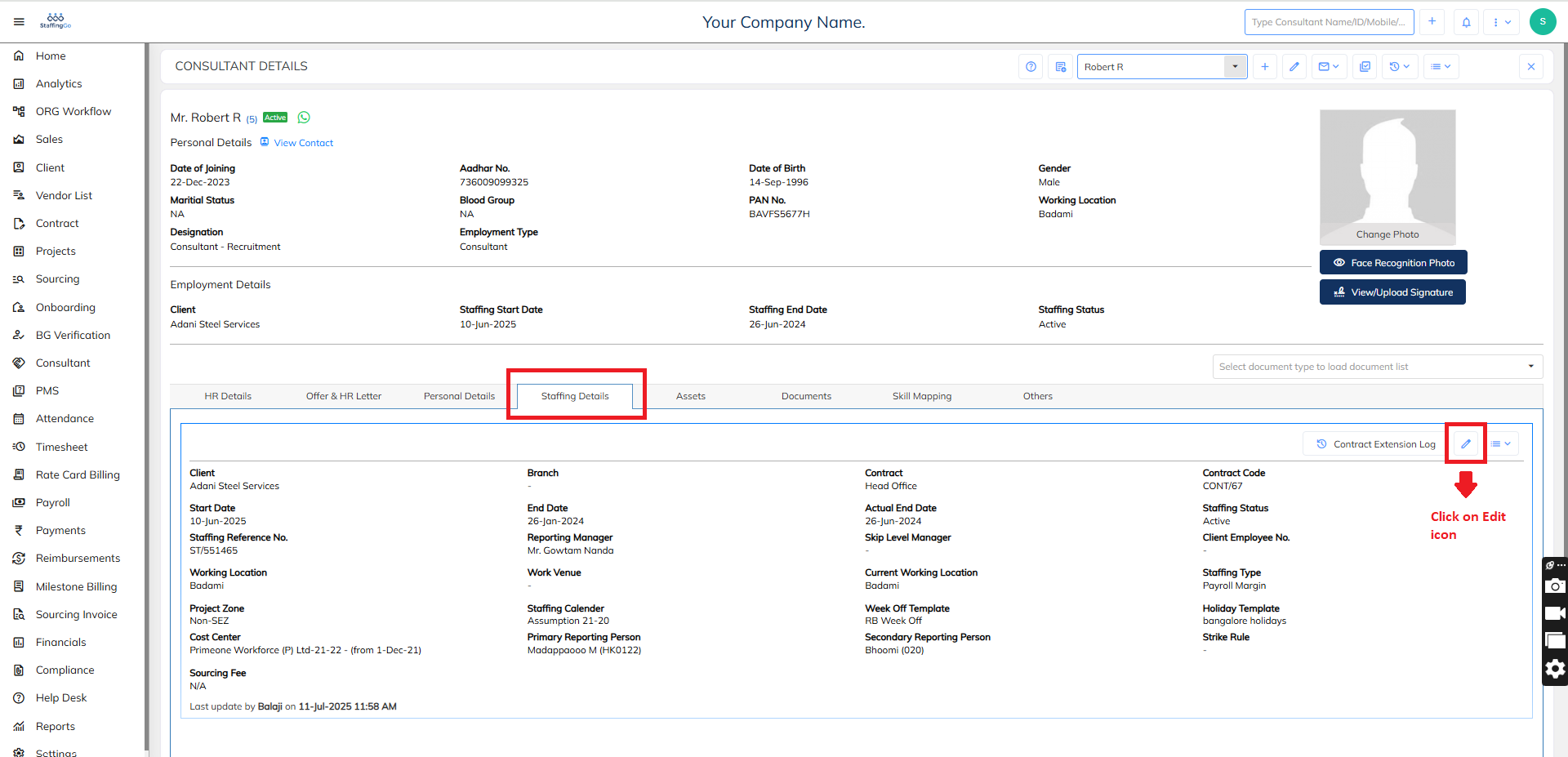The width and height of the screenshot is (1568, 757).
Task: Click the Projects sidebar icon
Action: pyautogui.click(x=19, y=252)
